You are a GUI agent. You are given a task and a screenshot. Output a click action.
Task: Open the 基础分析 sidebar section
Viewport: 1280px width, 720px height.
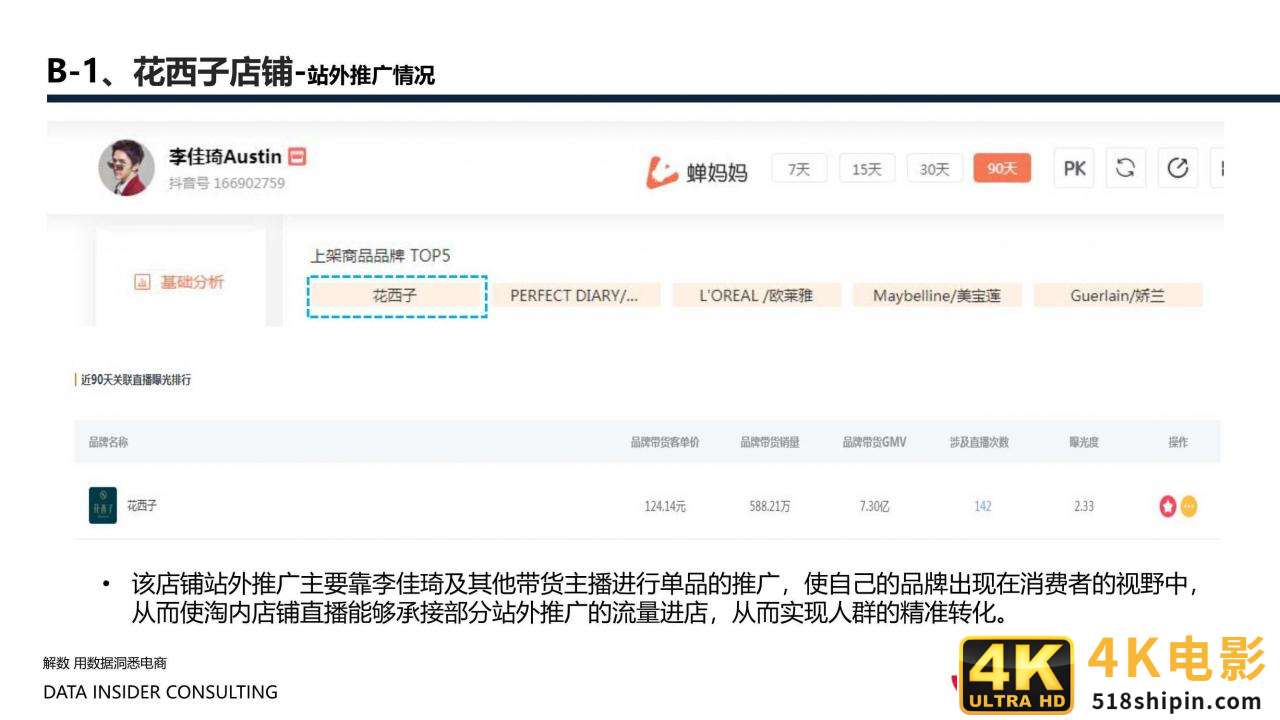(179, 282)
